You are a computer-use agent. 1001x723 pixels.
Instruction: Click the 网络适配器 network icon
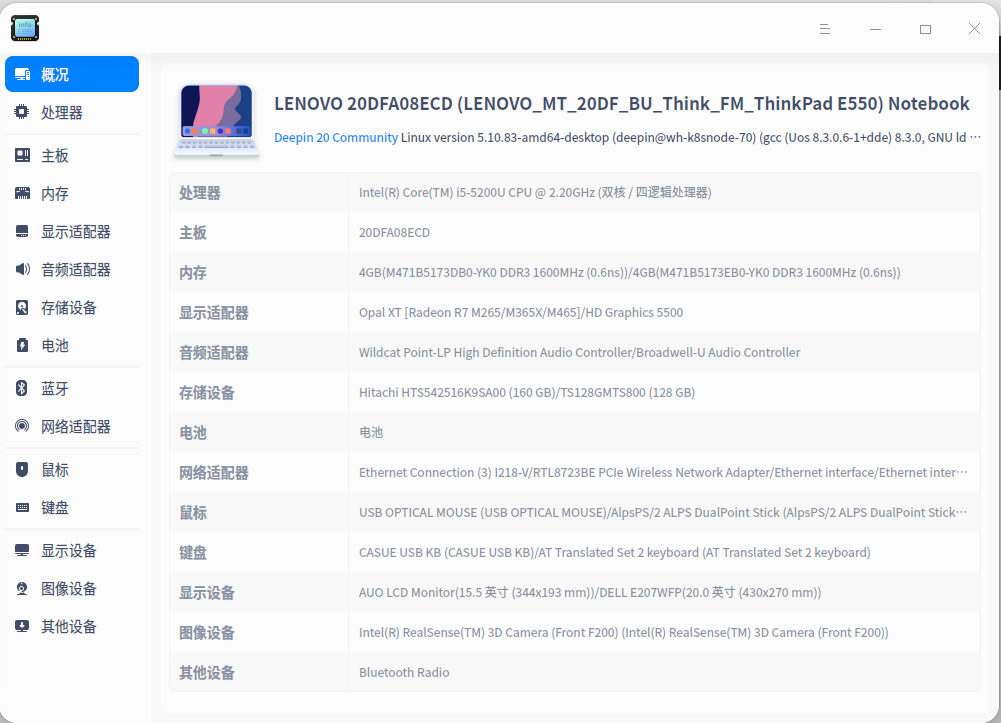(x=22, y=426)
